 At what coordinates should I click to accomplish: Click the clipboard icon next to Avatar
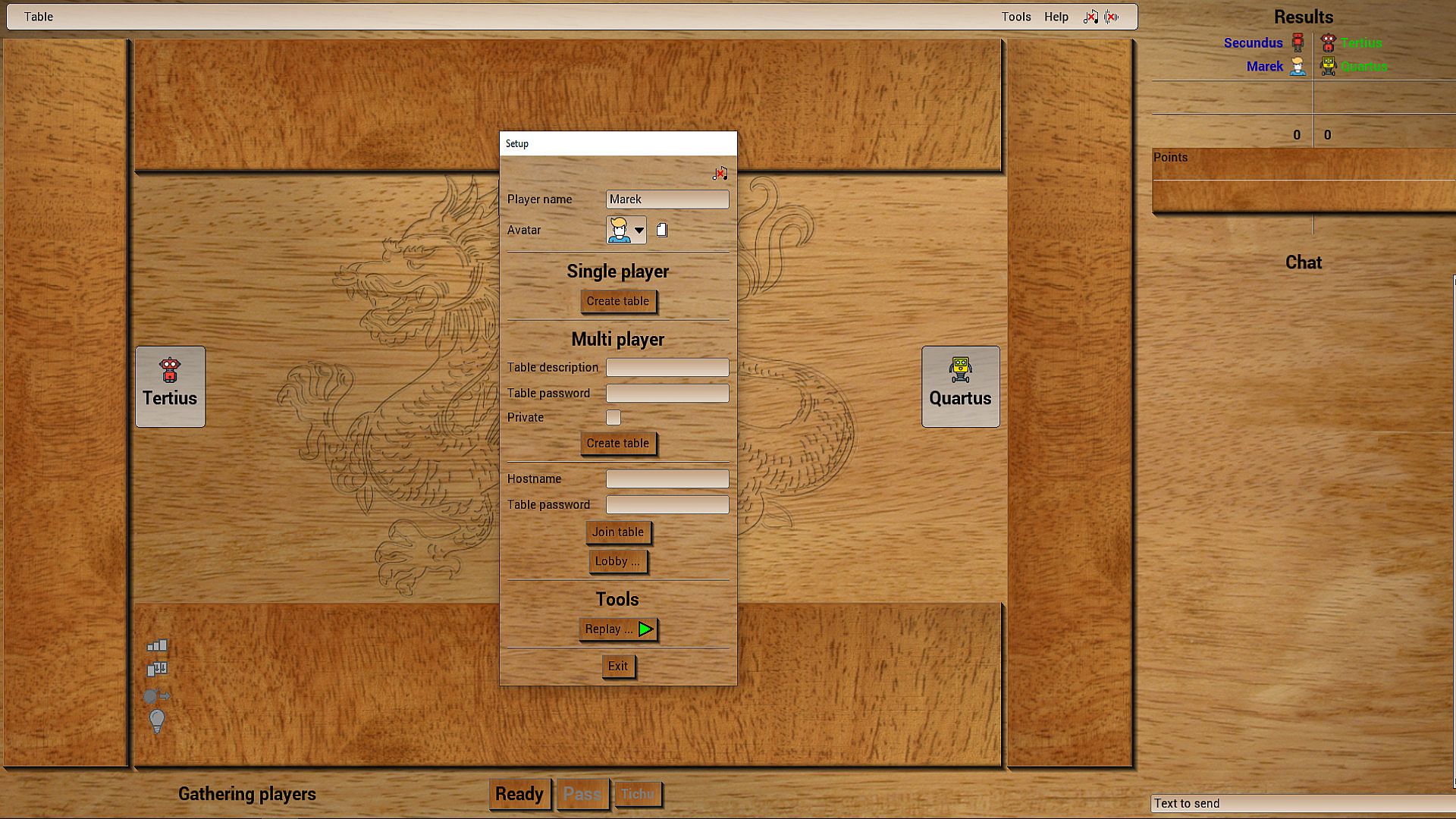point(661,230)
